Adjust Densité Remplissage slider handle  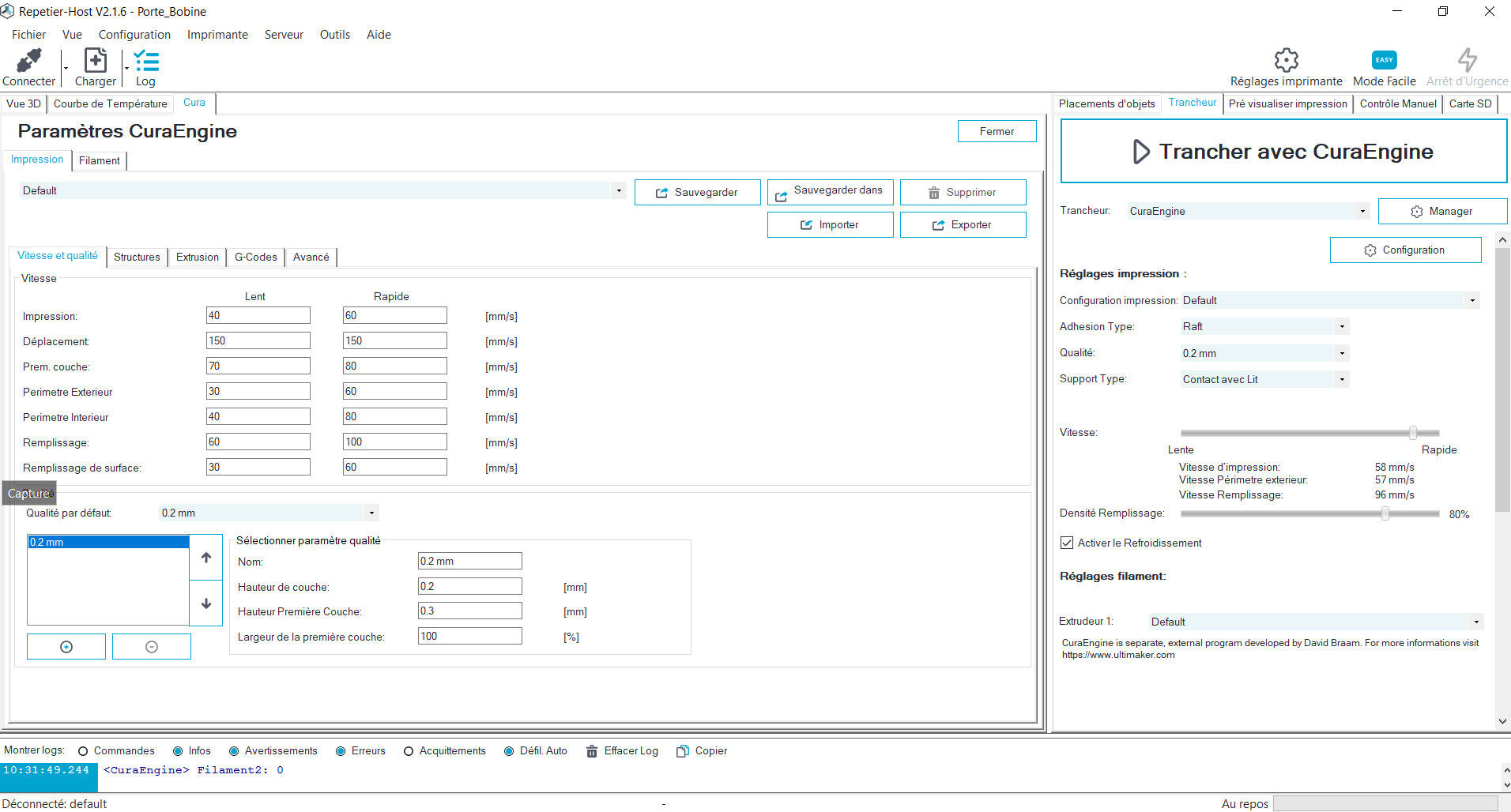(x=1385, y=513)
